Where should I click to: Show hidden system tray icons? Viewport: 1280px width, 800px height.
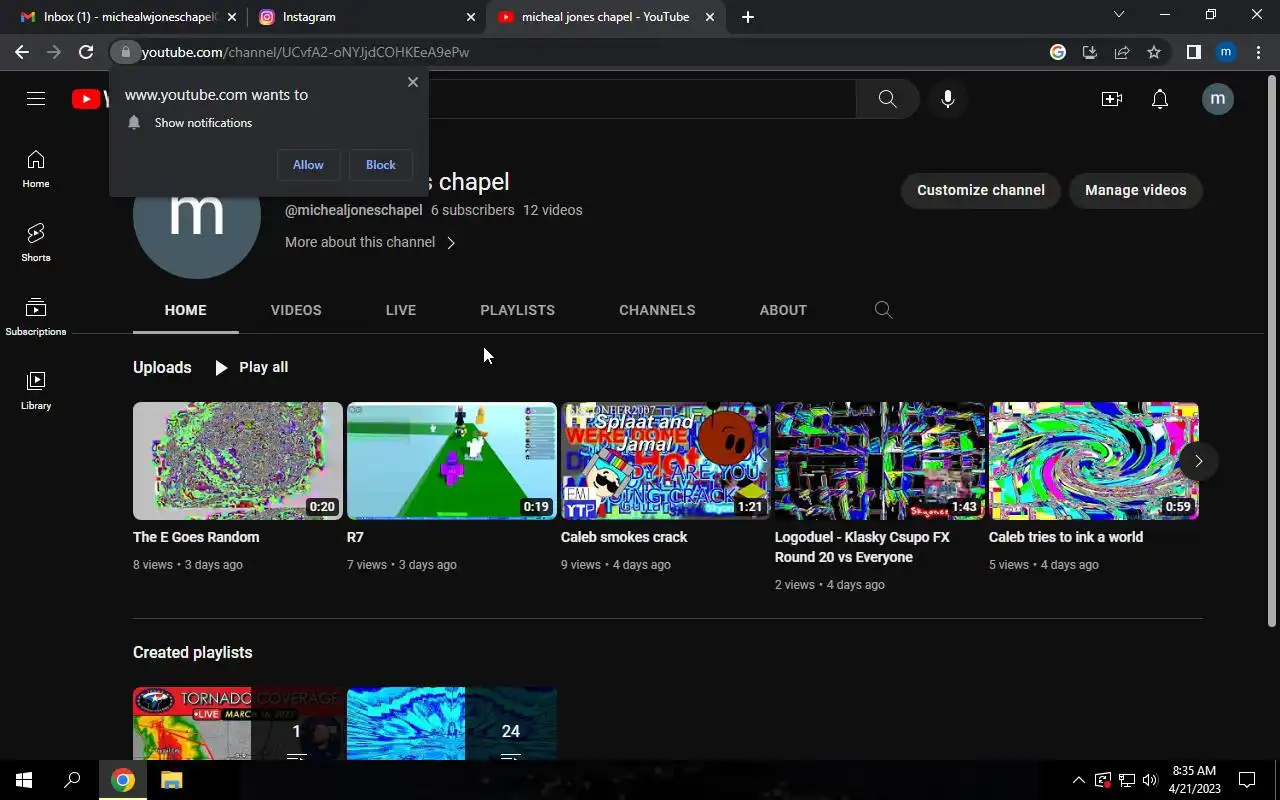pyautogui.click(x=1079, y=780)
